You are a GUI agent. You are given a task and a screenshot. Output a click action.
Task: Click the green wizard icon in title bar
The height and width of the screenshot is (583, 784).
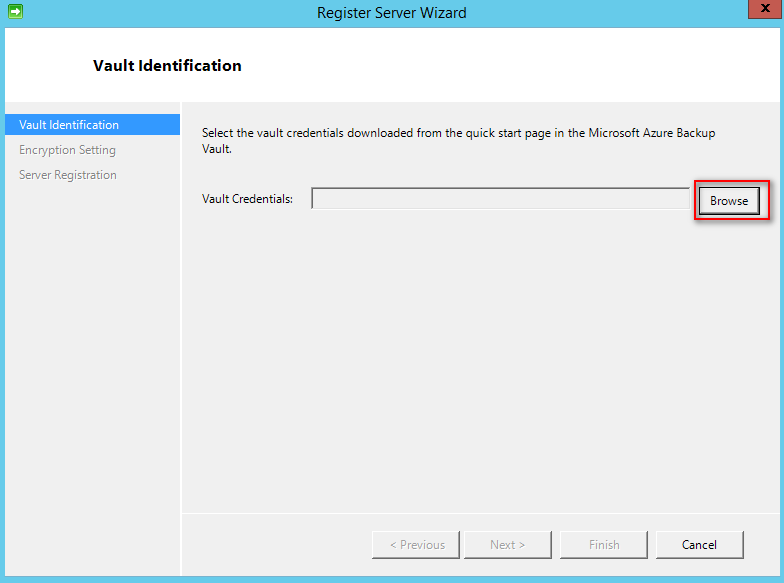14,13
